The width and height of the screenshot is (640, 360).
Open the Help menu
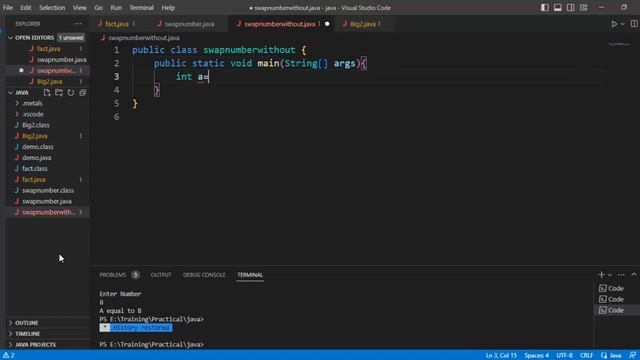(x=168, y=8)
